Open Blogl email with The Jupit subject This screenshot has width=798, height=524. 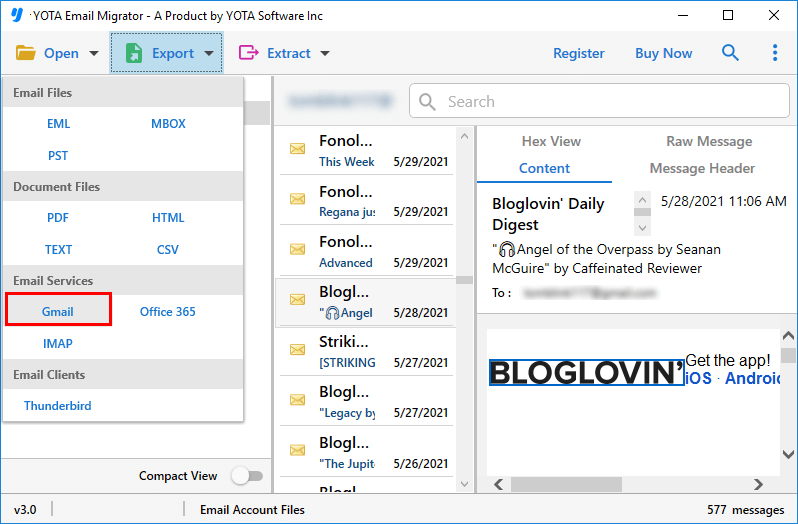point(366,452)
